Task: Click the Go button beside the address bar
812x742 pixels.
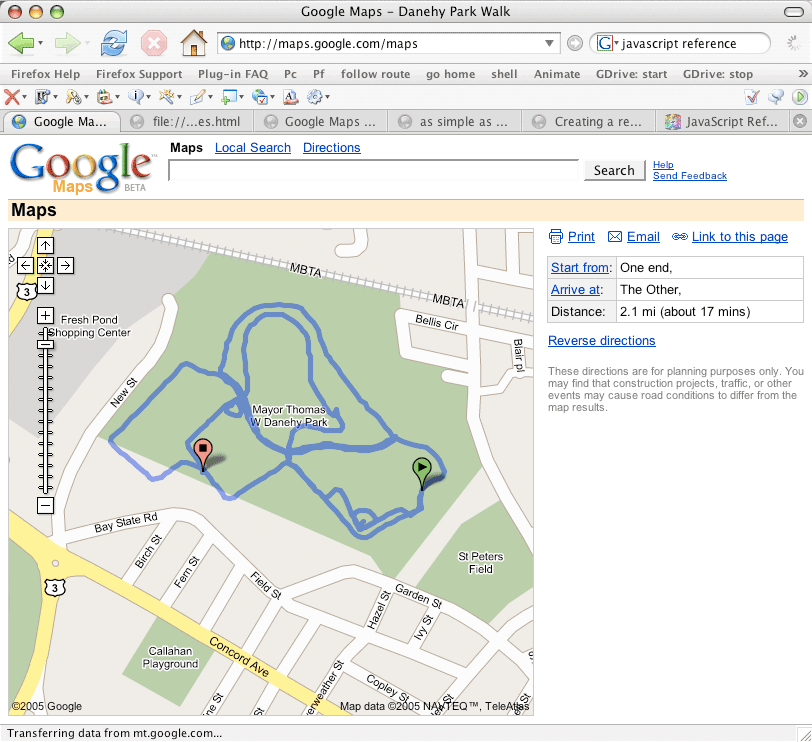Action: pyautogui.click(x=575, y=43)
